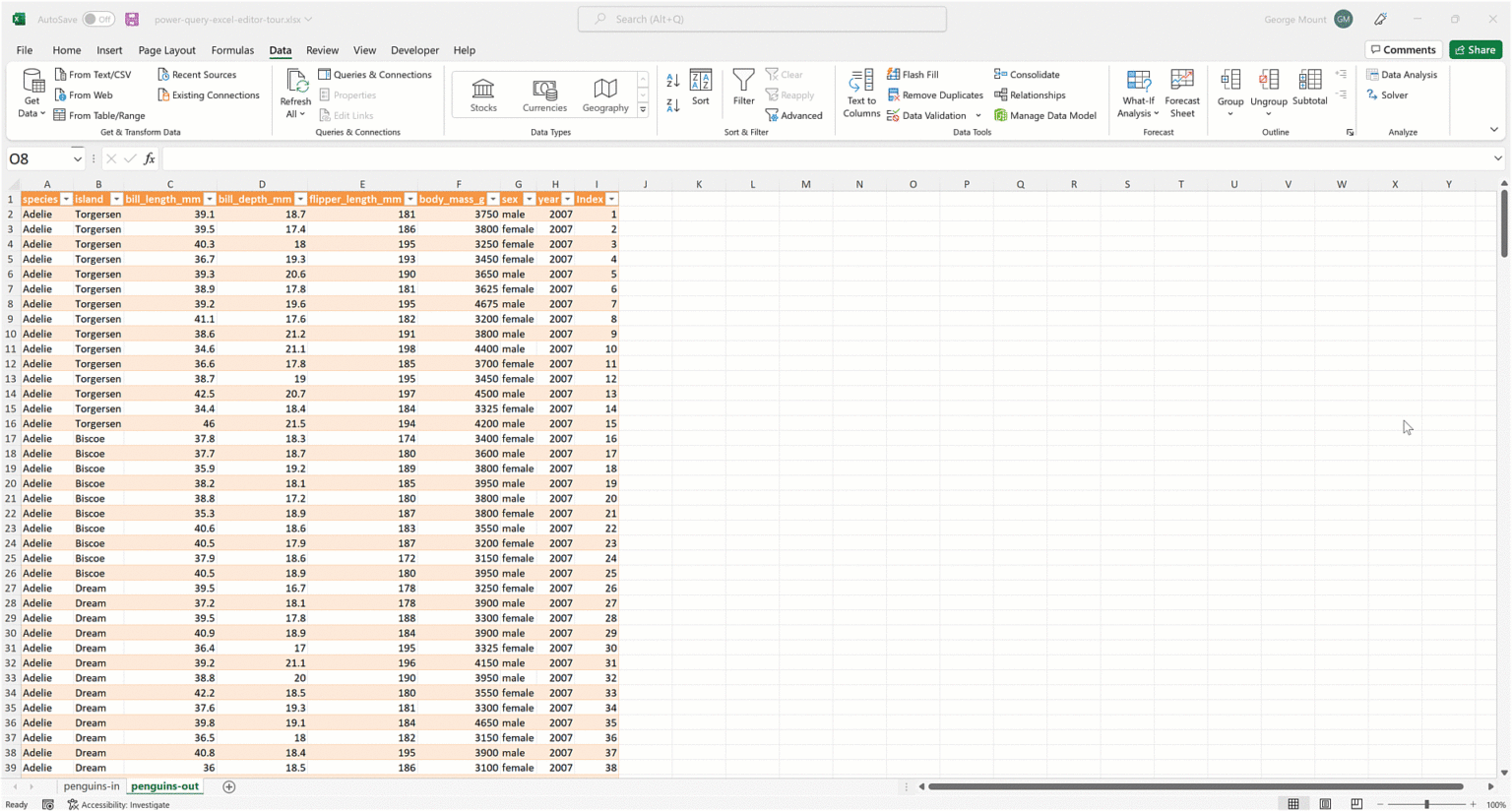Click the Sort A to Z icon

pos(672,81)
